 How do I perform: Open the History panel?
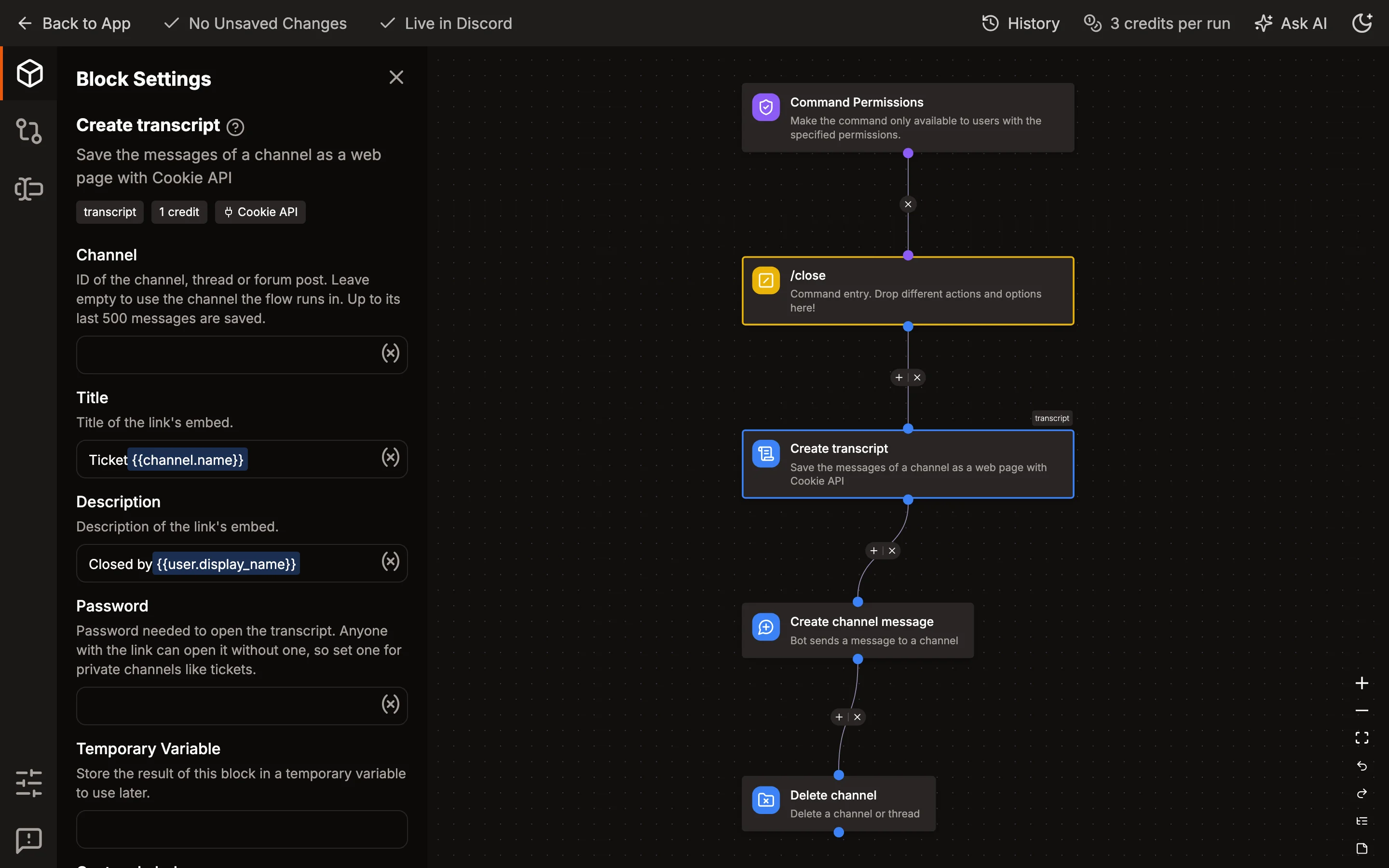pyautogui.click(x=1021, y=24)
